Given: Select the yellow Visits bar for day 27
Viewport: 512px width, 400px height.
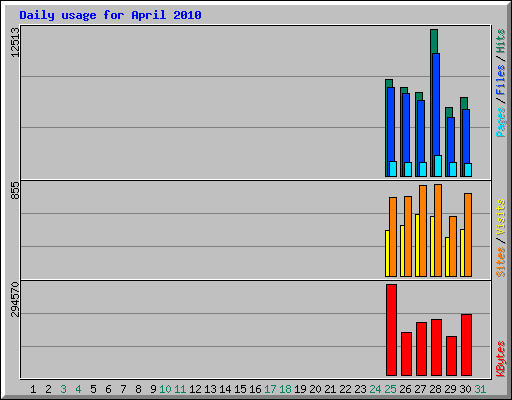Looking at the screenshot, I should pos(417,245).
